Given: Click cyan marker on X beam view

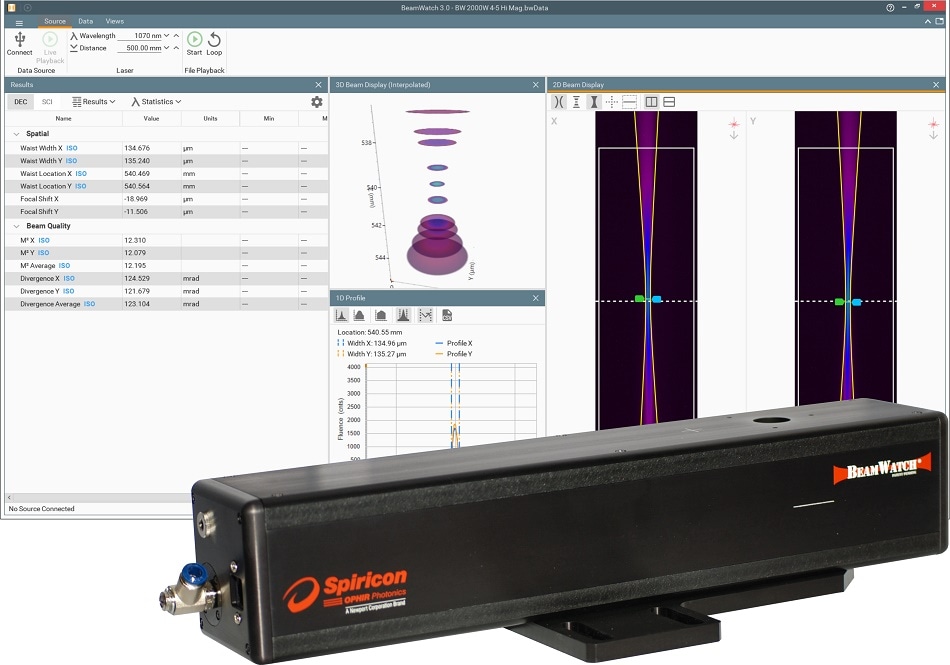Looking at the screenshot, I should [656, 299].
